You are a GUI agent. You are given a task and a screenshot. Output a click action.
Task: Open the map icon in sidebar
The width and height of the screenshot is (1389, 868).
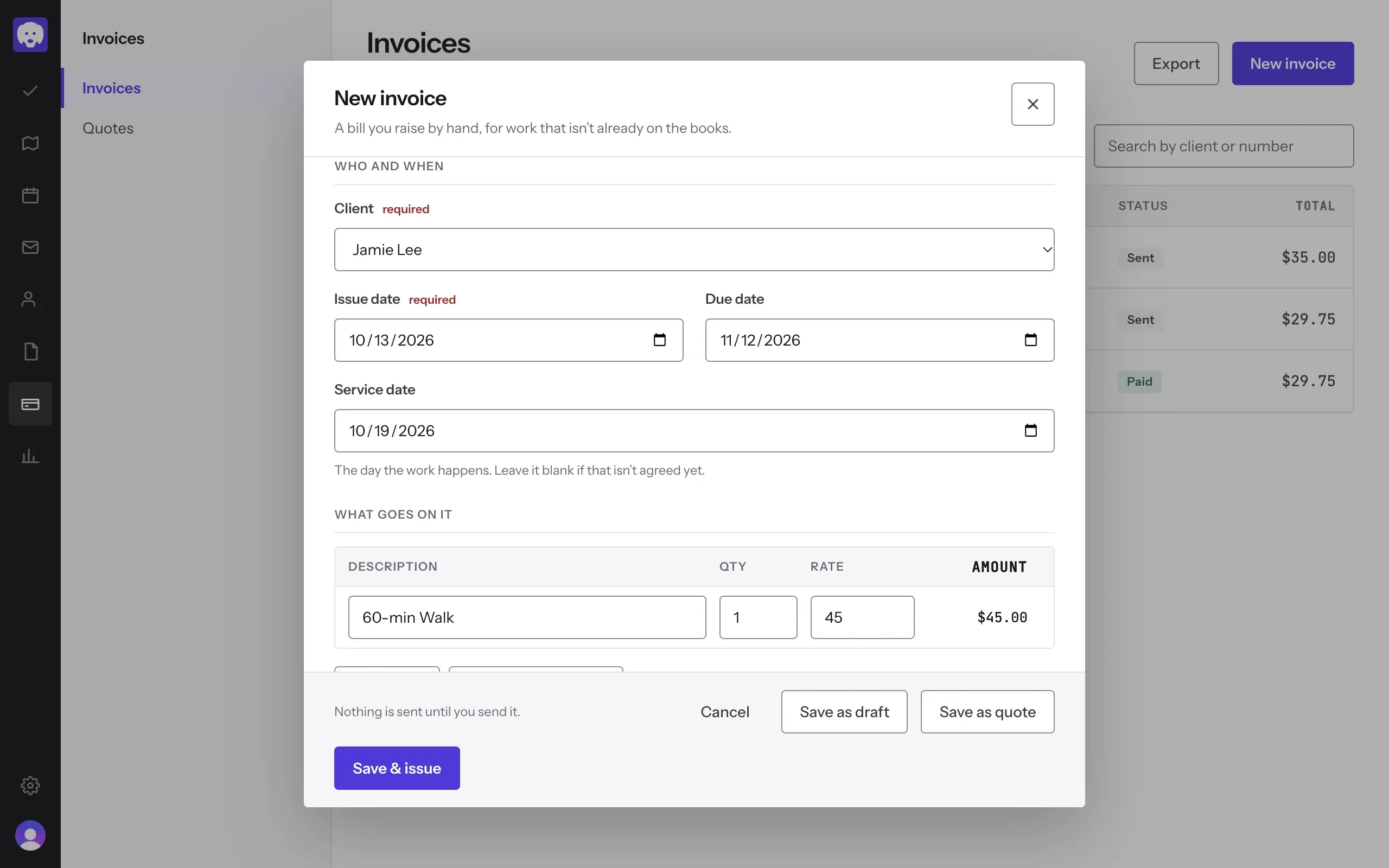(30, 143)
